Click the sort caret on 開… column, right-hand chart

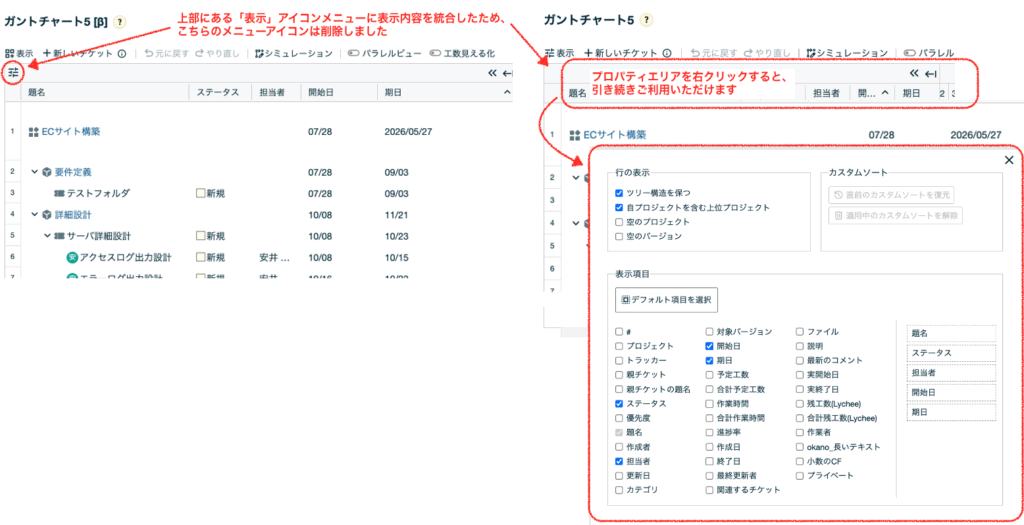click(x=884, y=93)
